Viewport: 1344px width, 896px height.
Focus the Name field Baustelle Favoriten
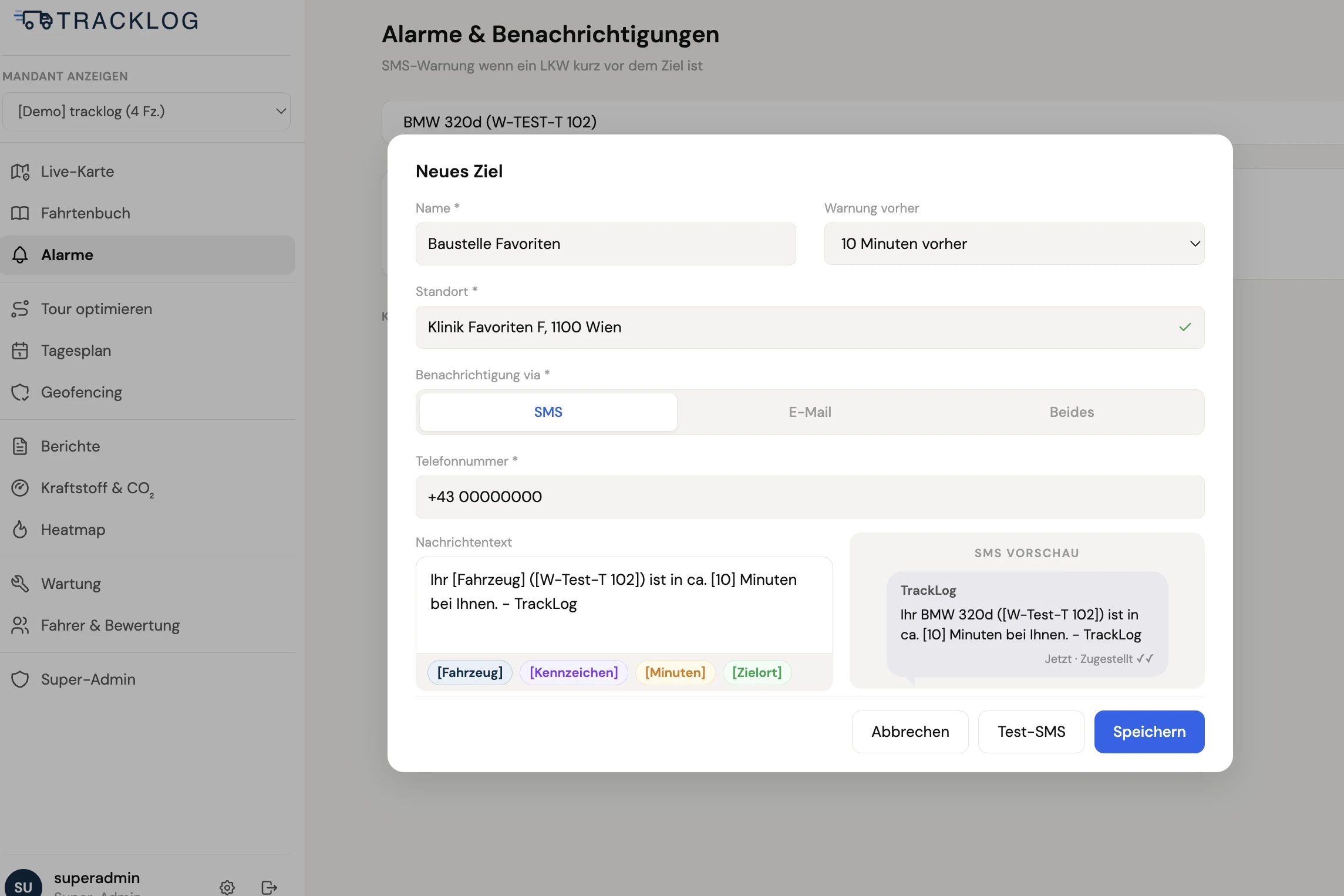[x=605, y=244]
